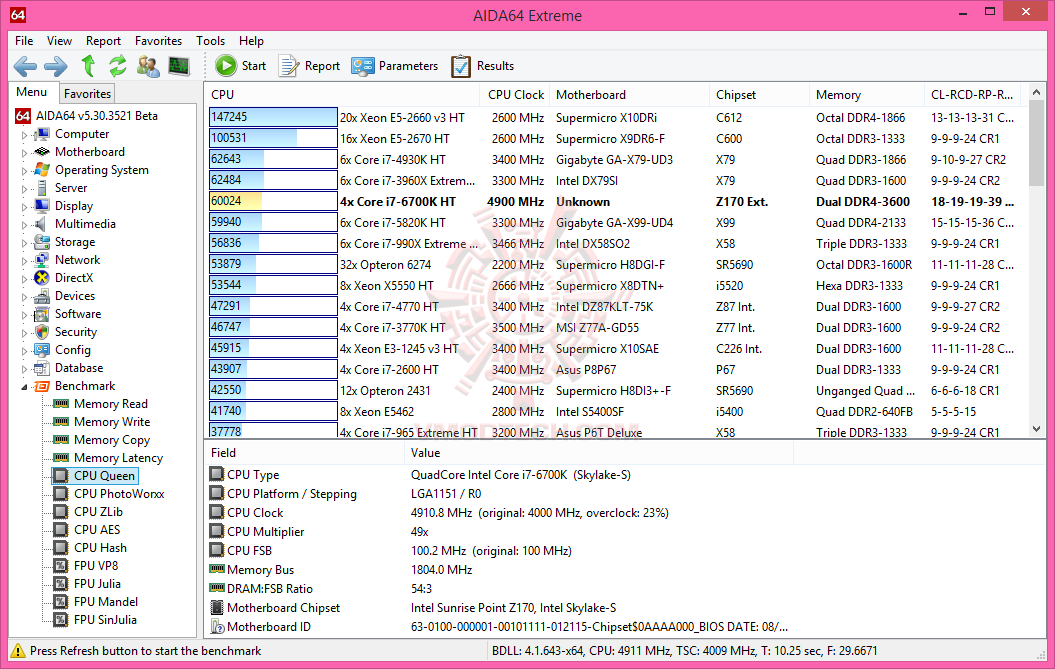Switch to the Menu tab
1055x669 pixels.
pos(32,92)
